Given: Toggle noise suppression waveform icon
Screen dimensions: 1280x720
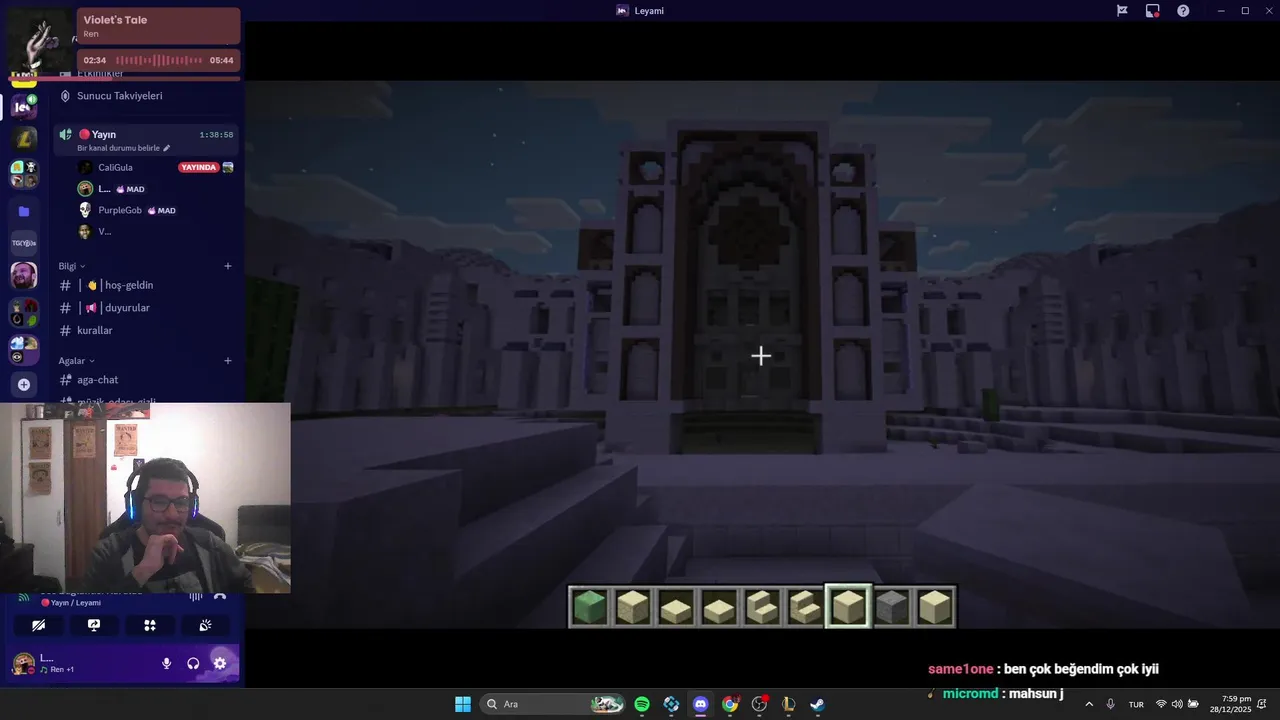Looking at the screenshot, I should [196, 597].
